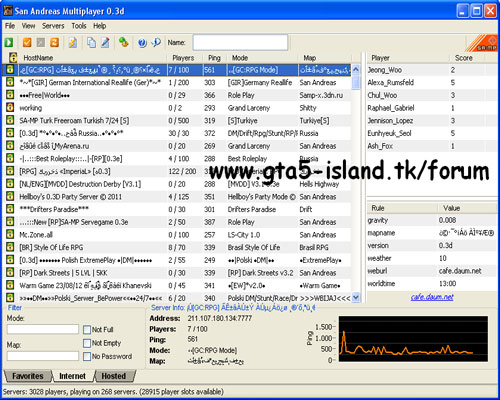Click lock icon beside Drifters Paradise

(x=10, y=209)
